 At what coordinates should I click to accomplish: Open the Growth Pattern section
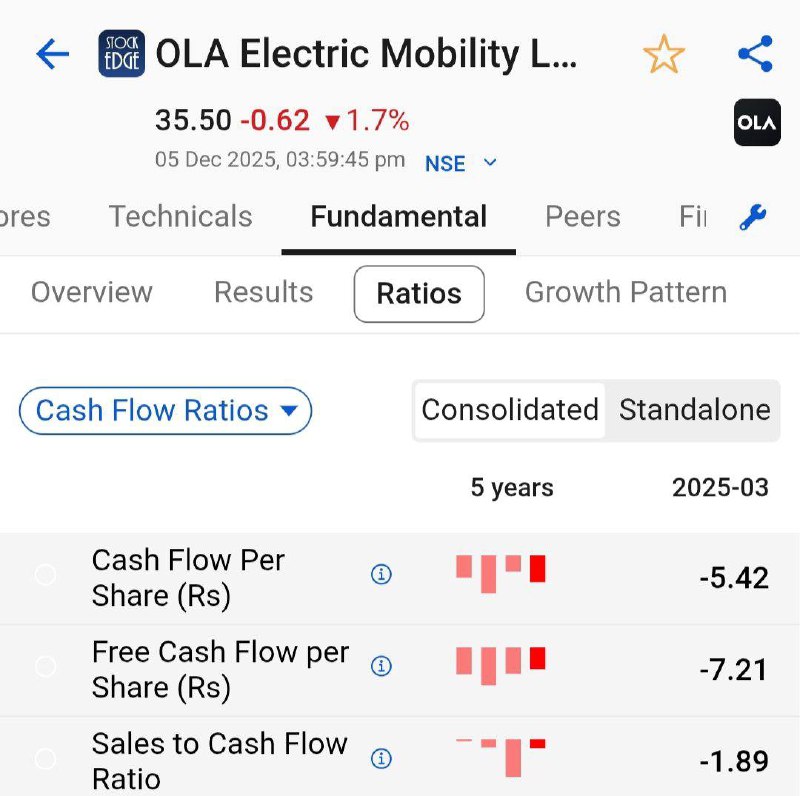point(625,292)
